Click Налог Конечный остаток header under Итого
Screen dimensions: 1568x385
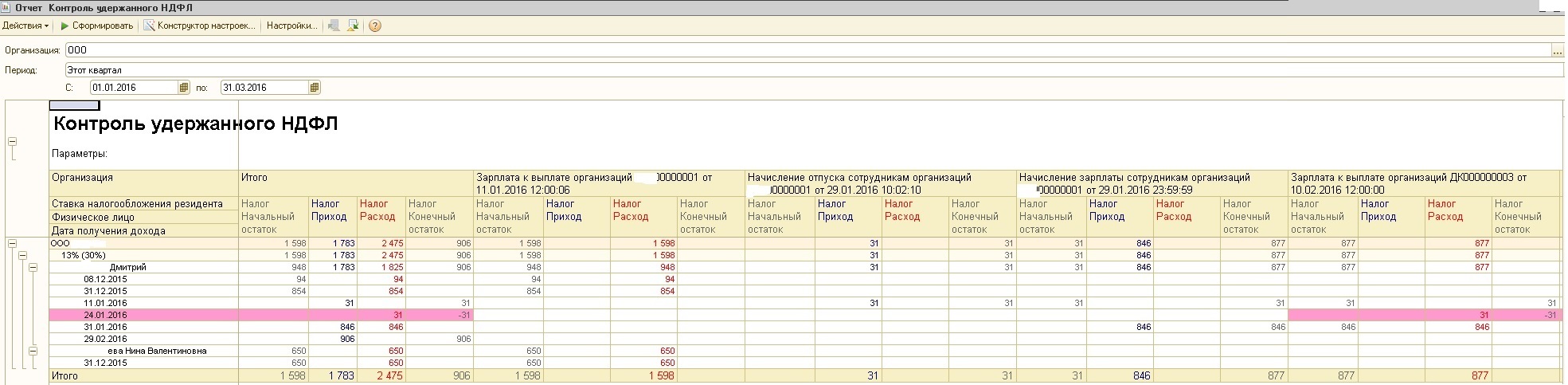[x=440, y=217]
